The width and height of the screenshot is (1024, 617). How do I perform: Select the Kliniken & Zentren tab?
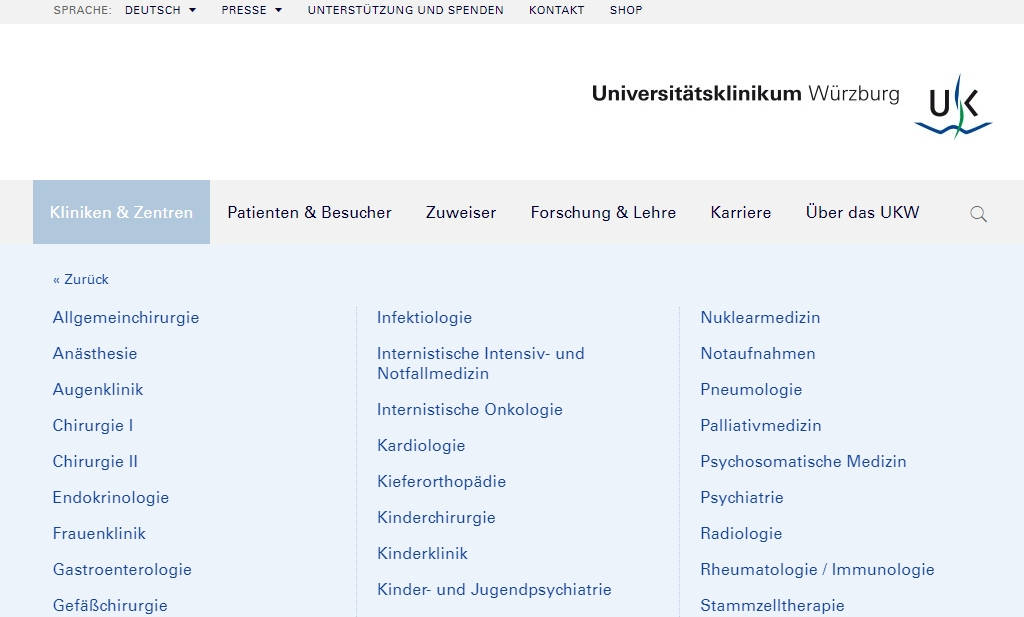[121, 212]
